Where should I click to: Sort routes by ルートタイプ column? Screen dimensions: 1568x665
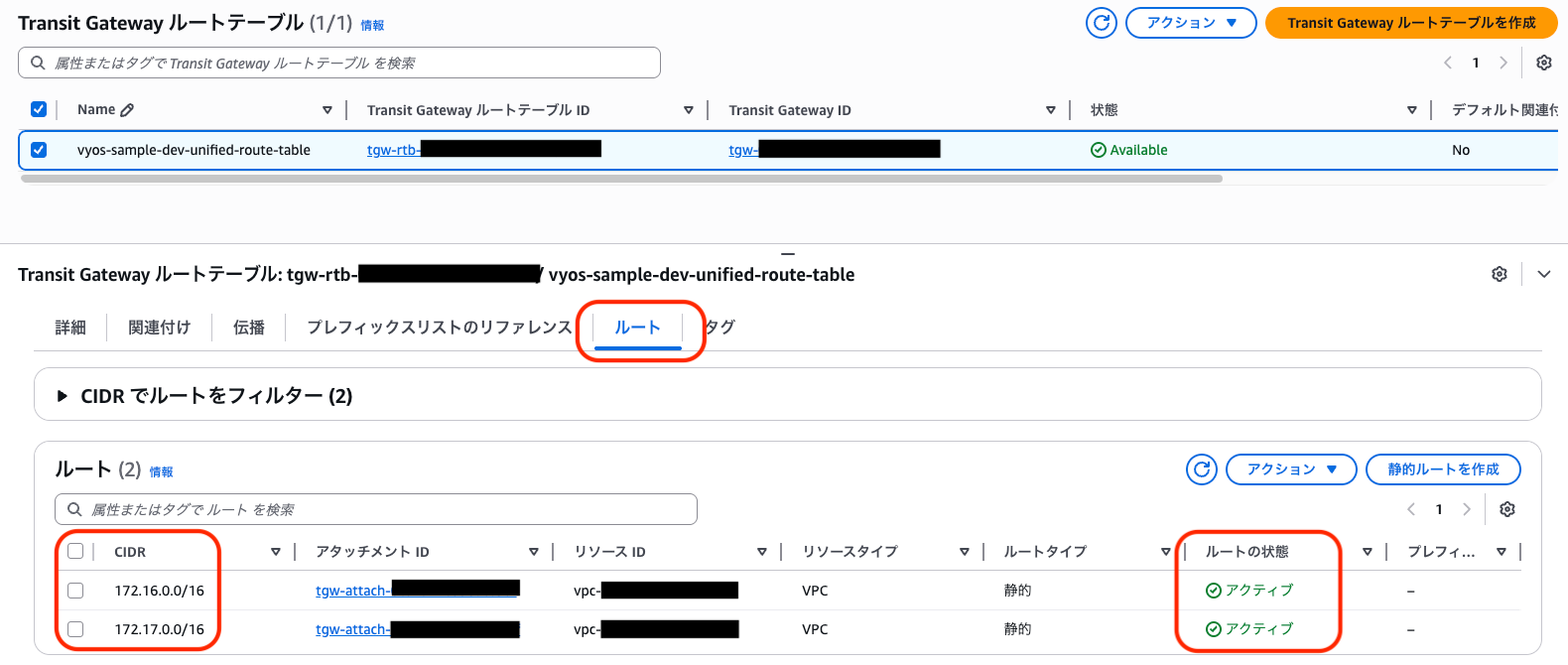click(x=1166, y=552)
